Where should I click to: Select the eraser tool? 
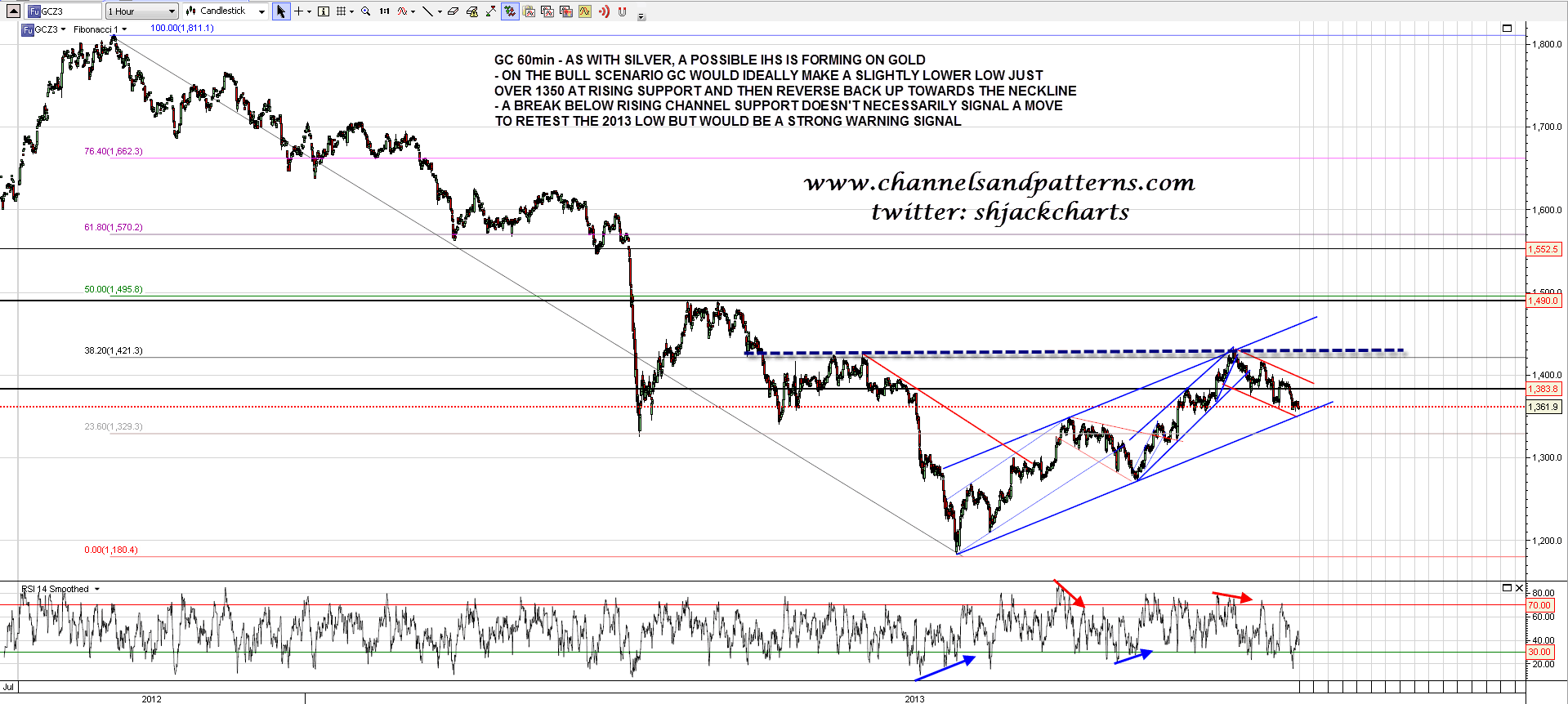(453, 11)
